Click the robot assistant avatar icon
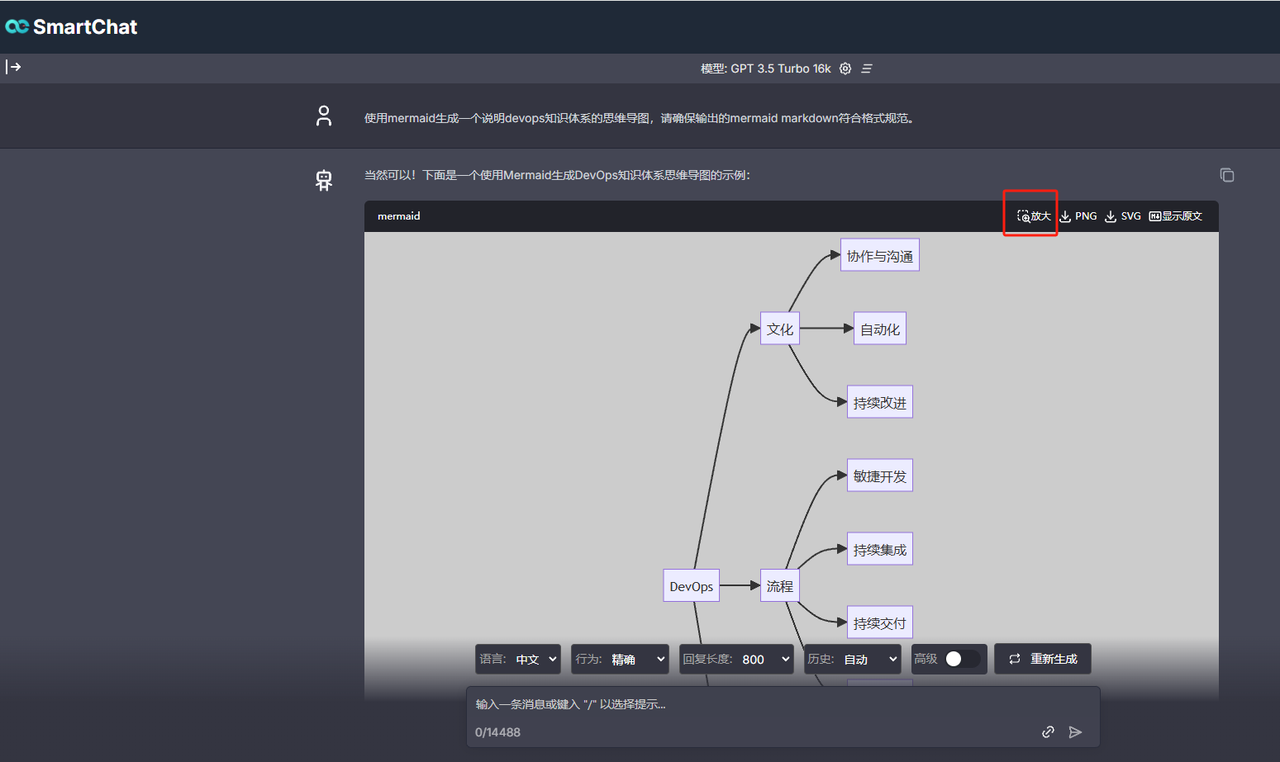This screenshot has width=1280, height=762. [x=324, y=181]
